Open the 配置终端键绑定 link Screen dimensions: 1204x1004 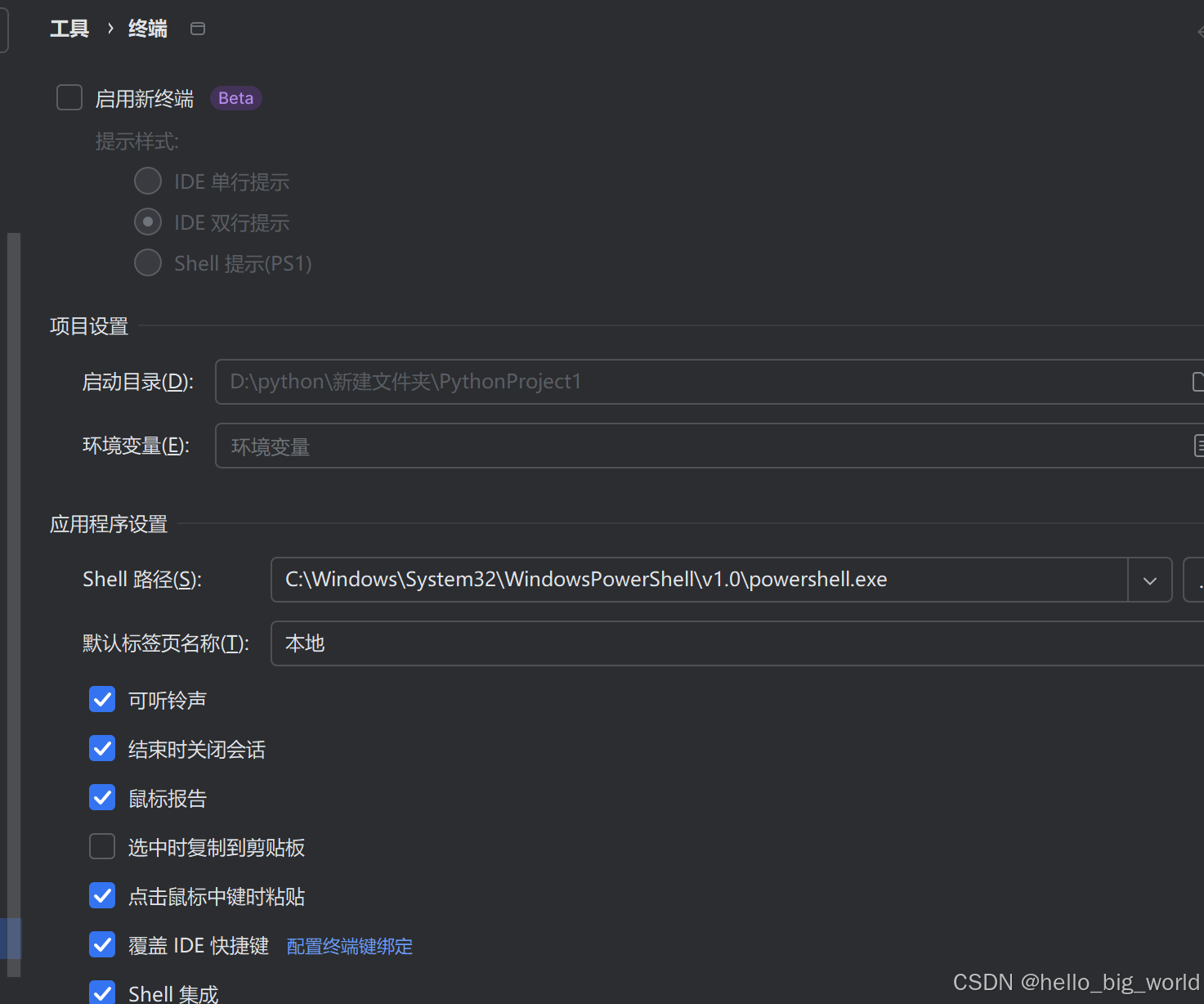click(349, 946)
